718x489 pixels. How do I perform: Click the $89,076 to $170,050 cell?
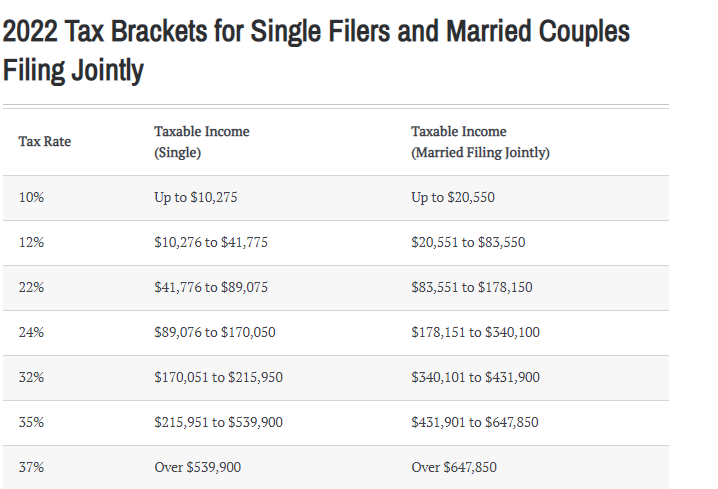pyautogui.click(x=215, y=332)
